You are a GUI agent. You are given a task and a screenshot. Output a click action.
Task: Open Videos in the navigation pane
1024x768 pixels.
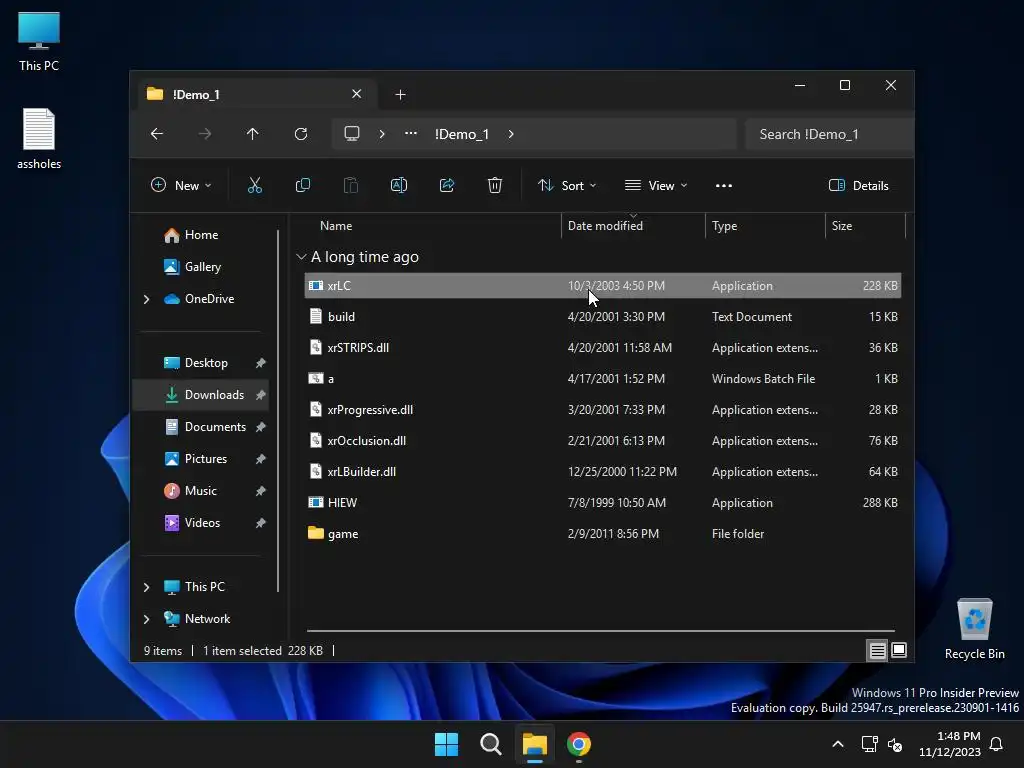pos(201,523)
